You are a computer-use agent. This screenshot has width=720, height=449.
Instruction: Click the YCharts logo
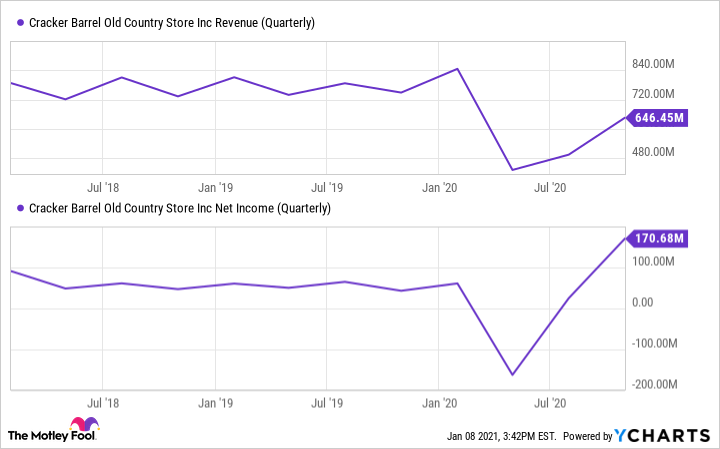click(x=662, y=436)
